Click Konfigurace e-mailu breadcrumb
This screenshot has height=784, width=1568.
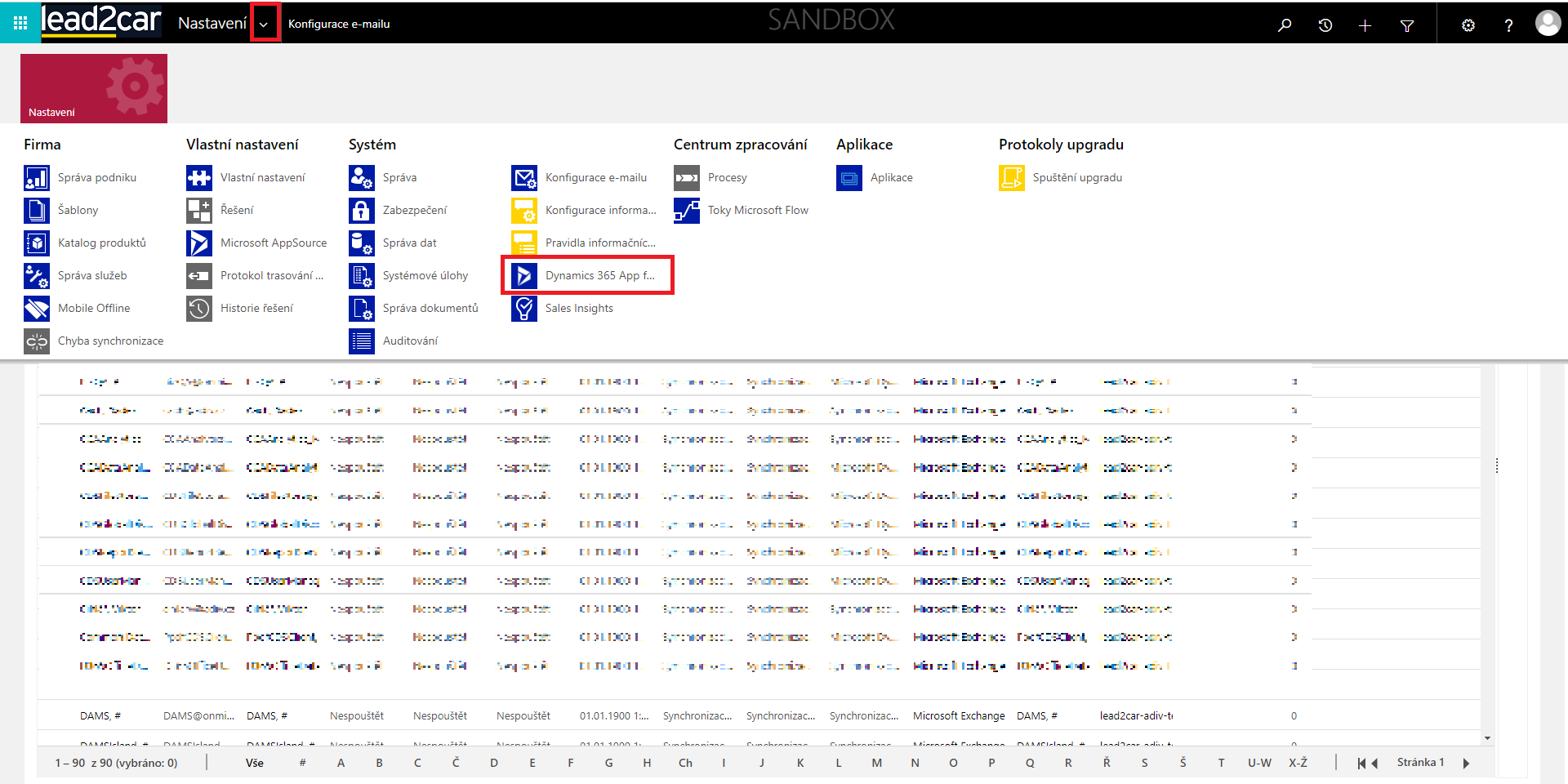339,24
